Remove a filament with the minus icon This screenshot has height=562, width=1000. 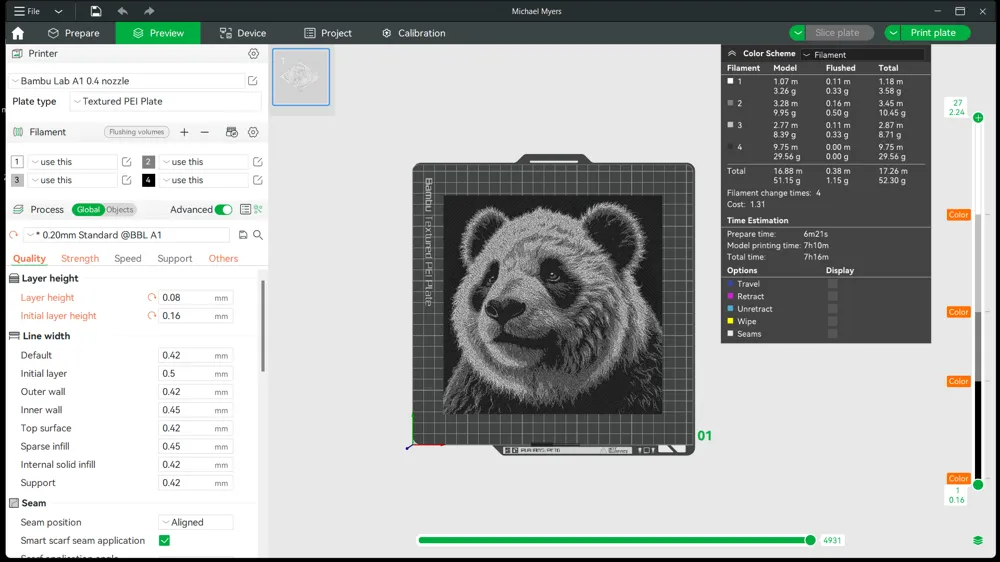point(205,132)
